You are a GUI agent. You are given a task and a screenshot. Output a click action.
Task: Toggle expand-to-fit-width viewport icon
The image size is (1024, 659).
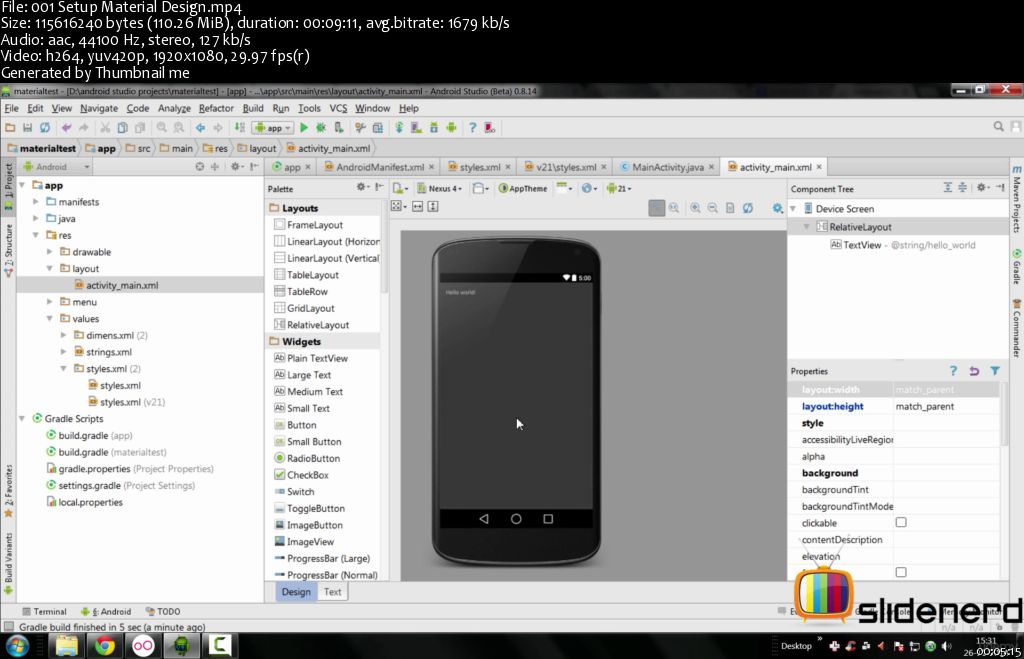coord(417,206)
